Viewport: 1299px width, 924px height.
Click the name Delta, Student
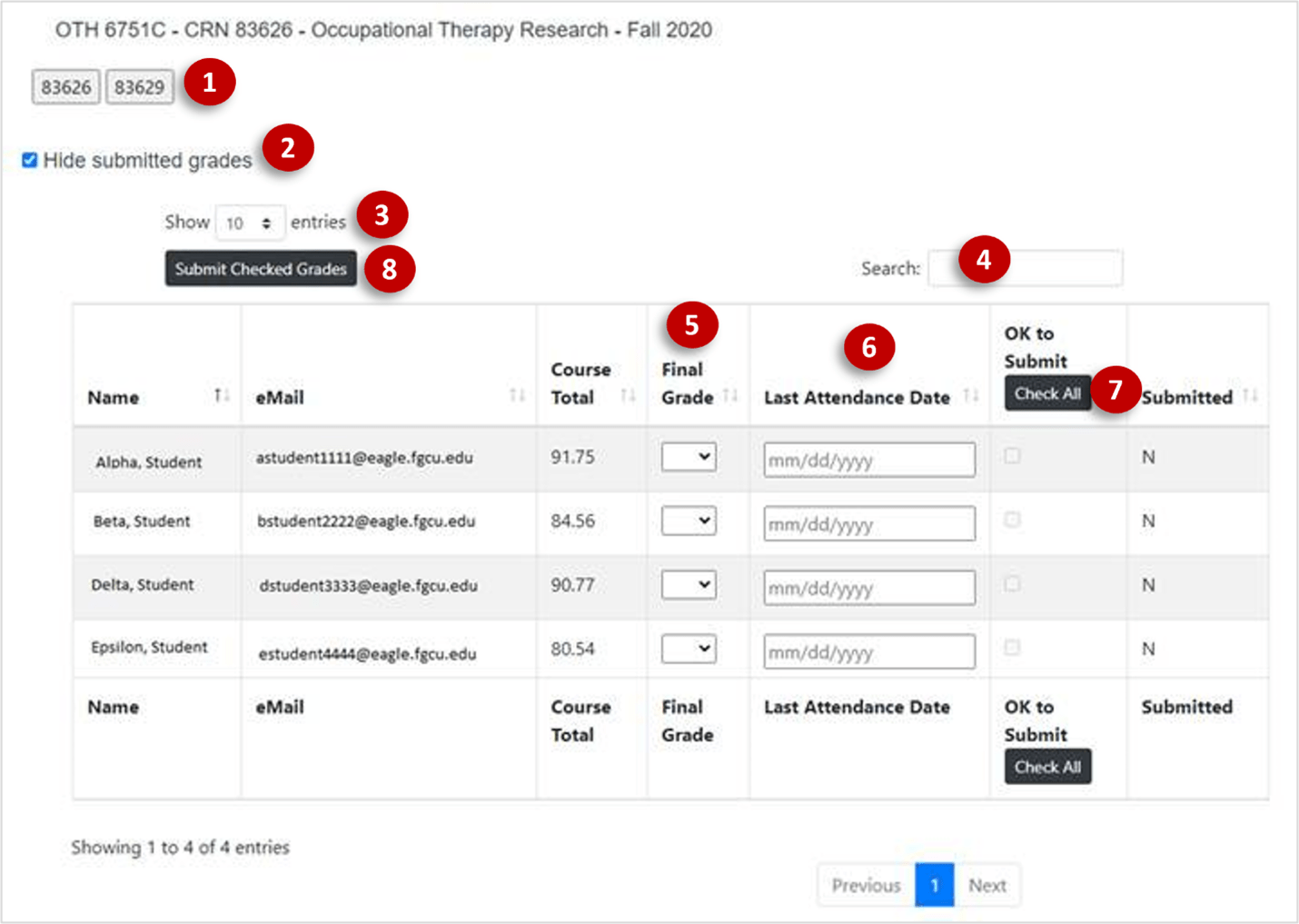point(143,585)
